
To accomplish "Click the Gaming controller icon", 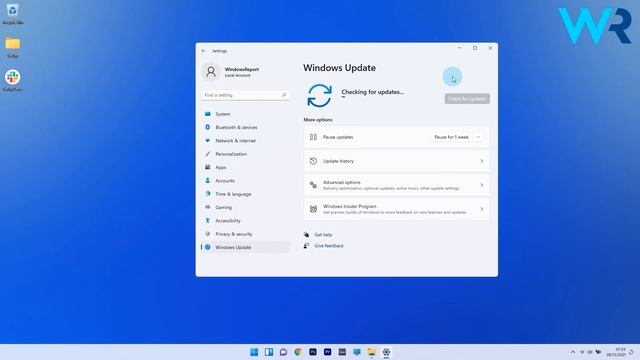I will [x=208, y=207].
